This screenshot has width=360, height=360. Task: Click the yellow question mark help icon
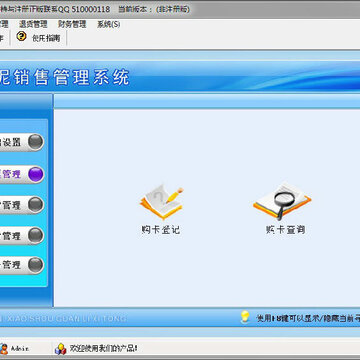pyautogui.click(x=22, y=36)
